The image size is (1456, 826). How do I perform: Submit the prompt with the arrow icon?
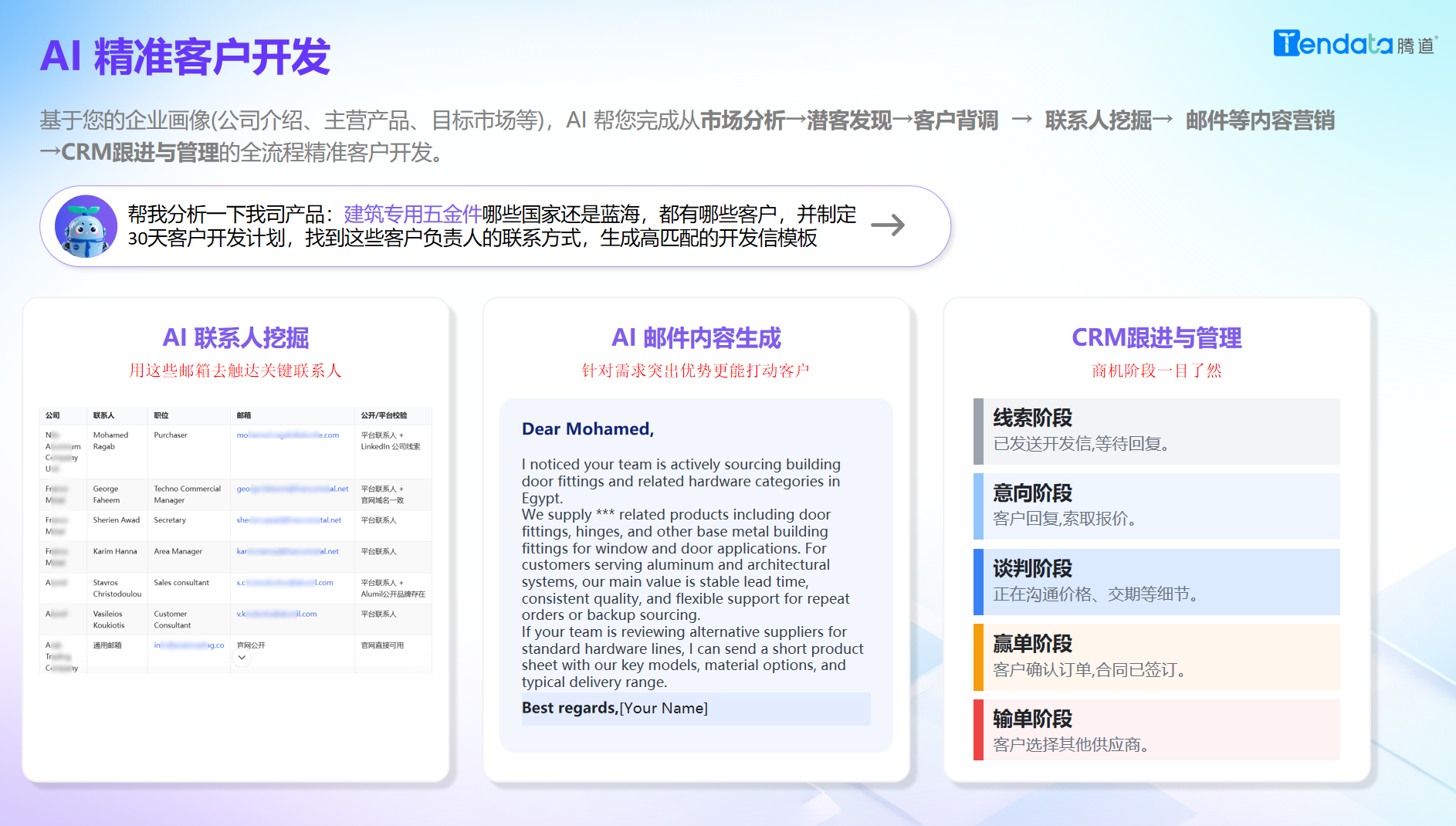coord(888,225)
